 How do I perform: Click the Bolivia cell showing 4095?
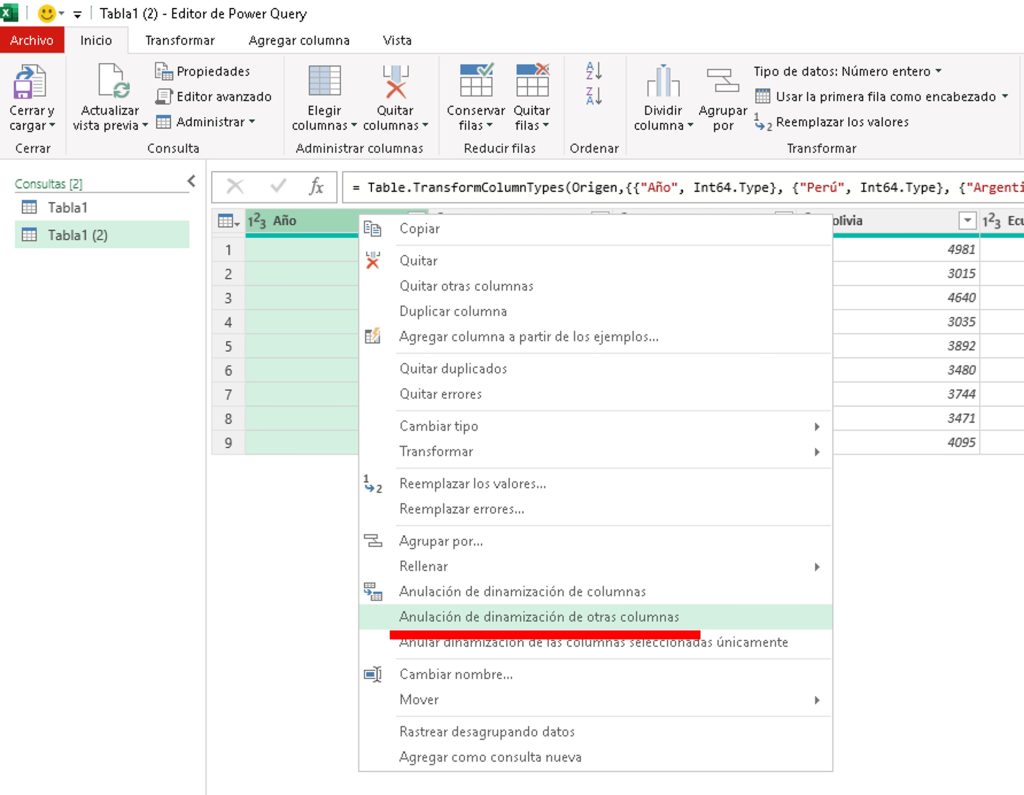[906, 442]
